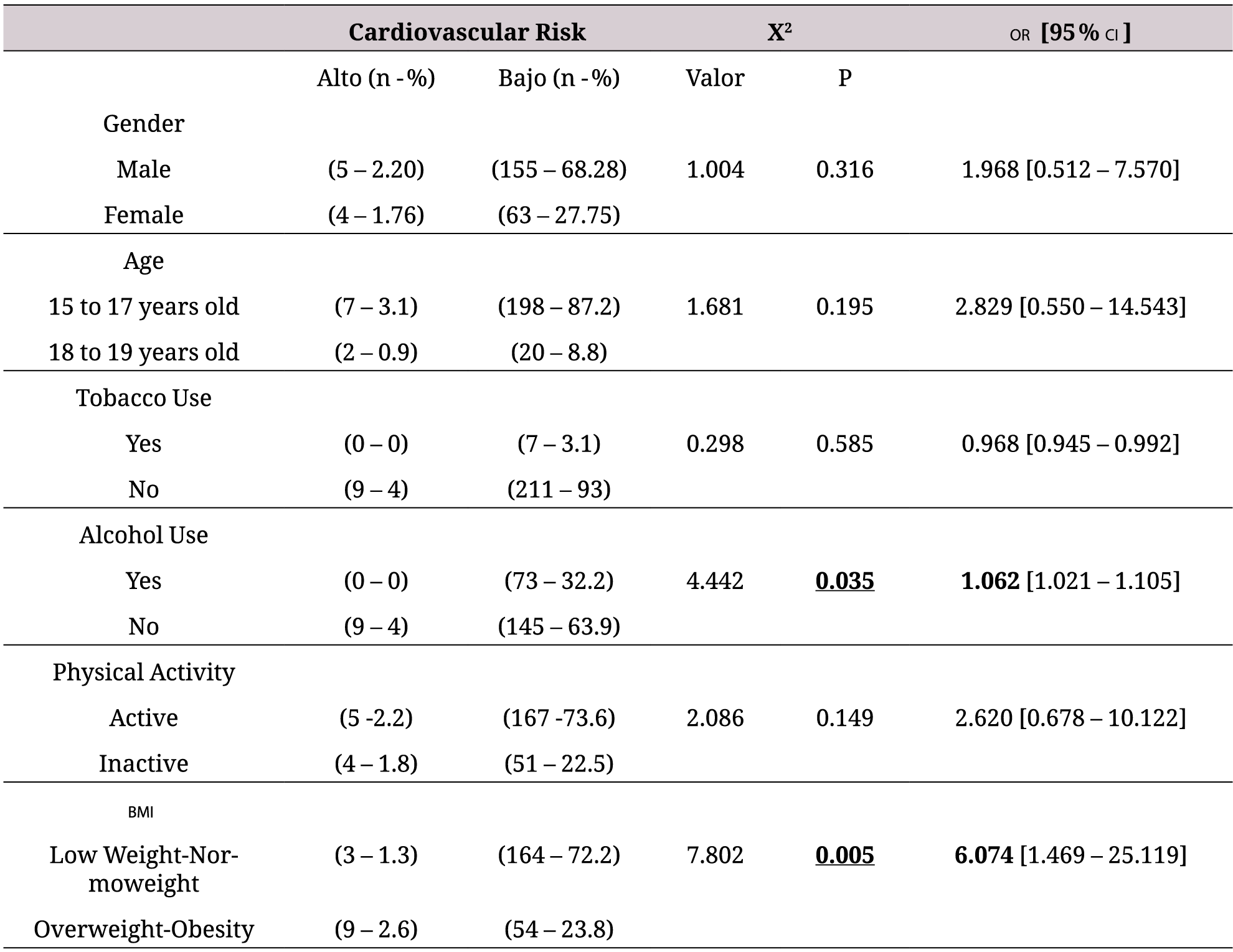
Task: Select the Alcohol Use category label
Action: [x=143, y=535]
